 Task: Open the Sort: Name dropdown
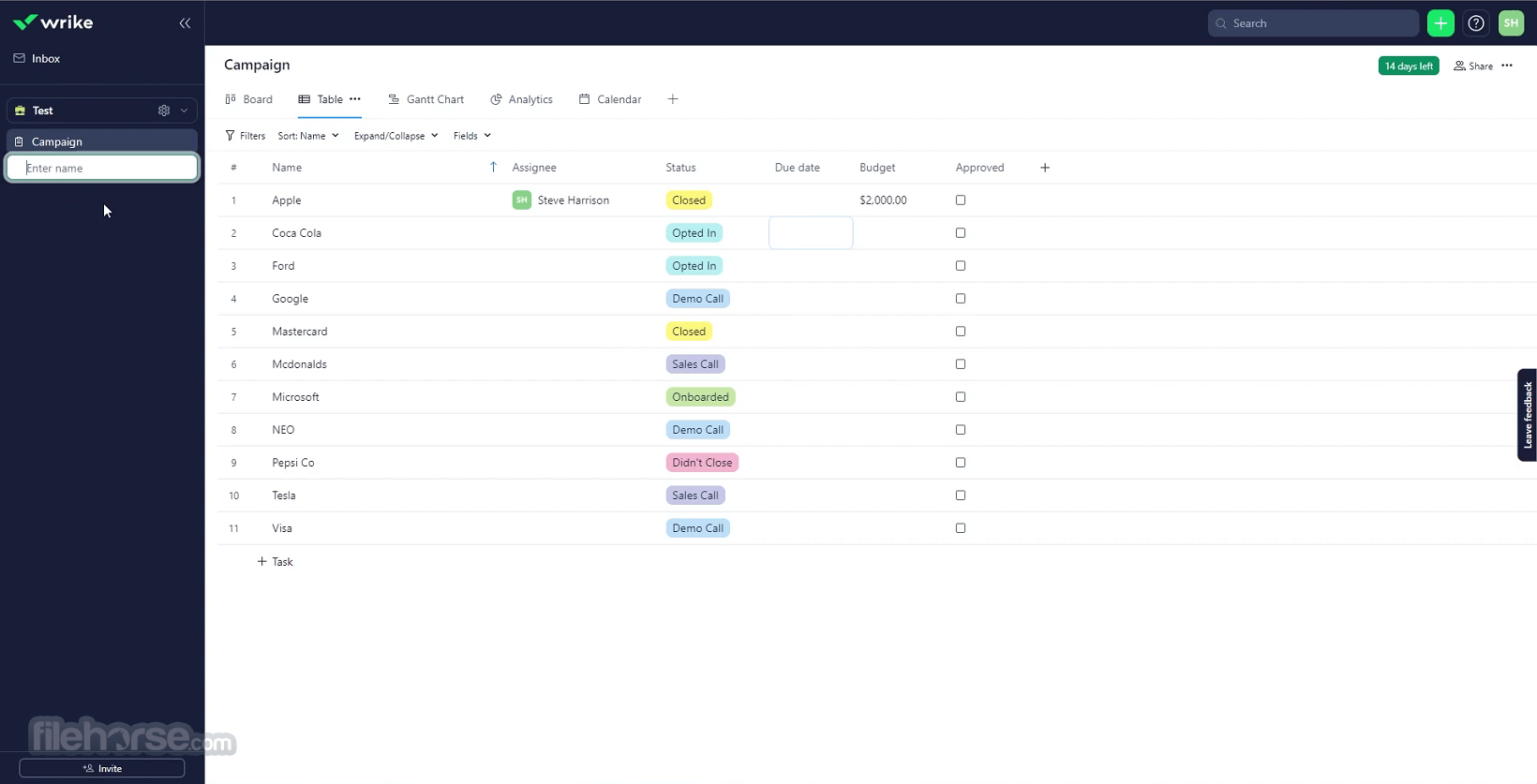(308, 136)
